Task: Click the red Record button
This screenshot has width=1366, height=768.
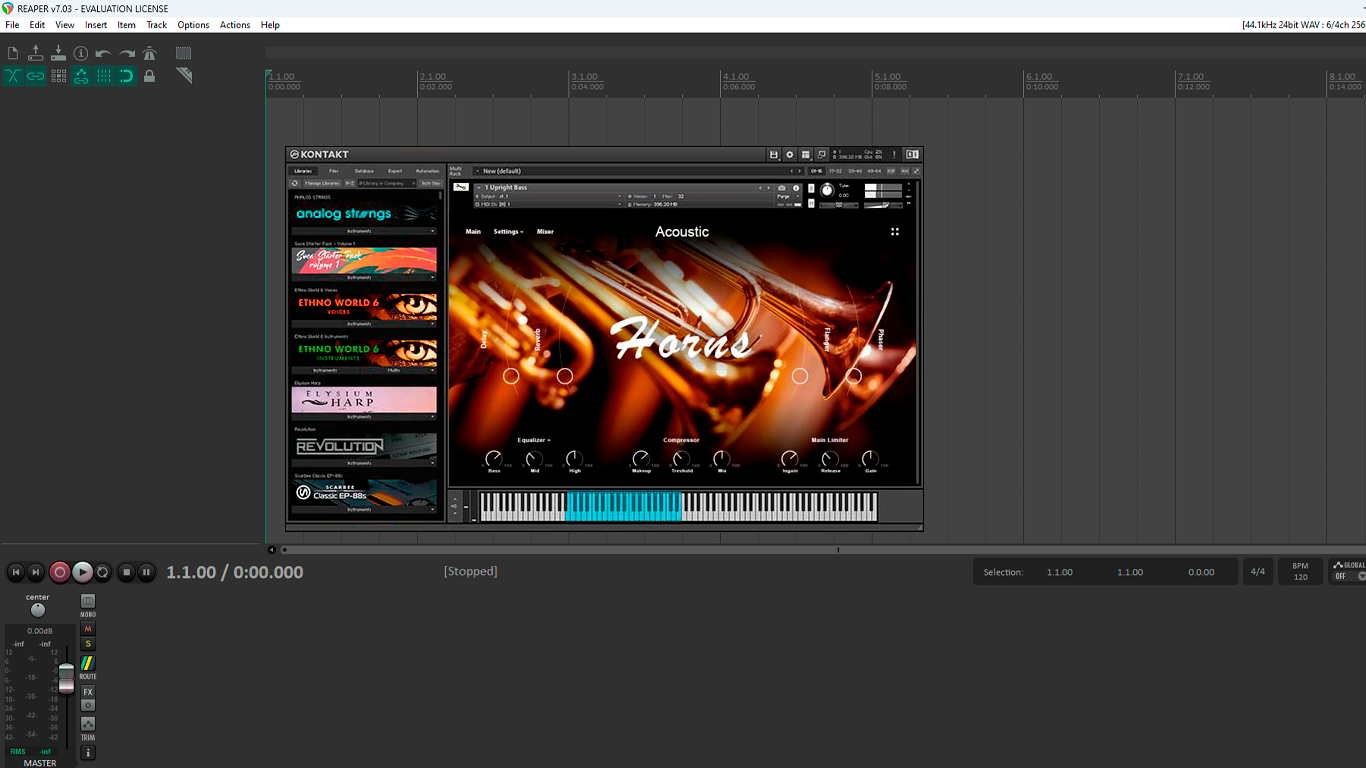Action: 60,572
